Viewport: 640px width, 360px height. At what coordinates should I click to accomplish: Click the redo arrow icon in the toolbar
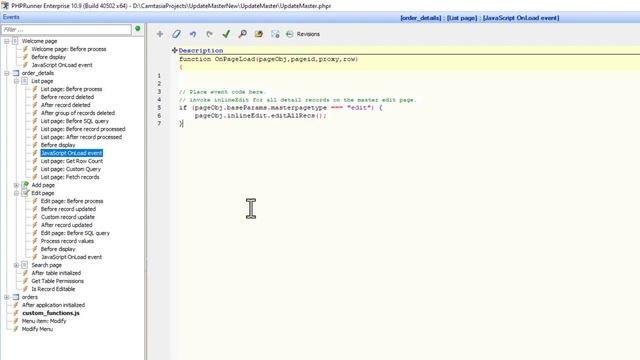[x=209, y=34]
